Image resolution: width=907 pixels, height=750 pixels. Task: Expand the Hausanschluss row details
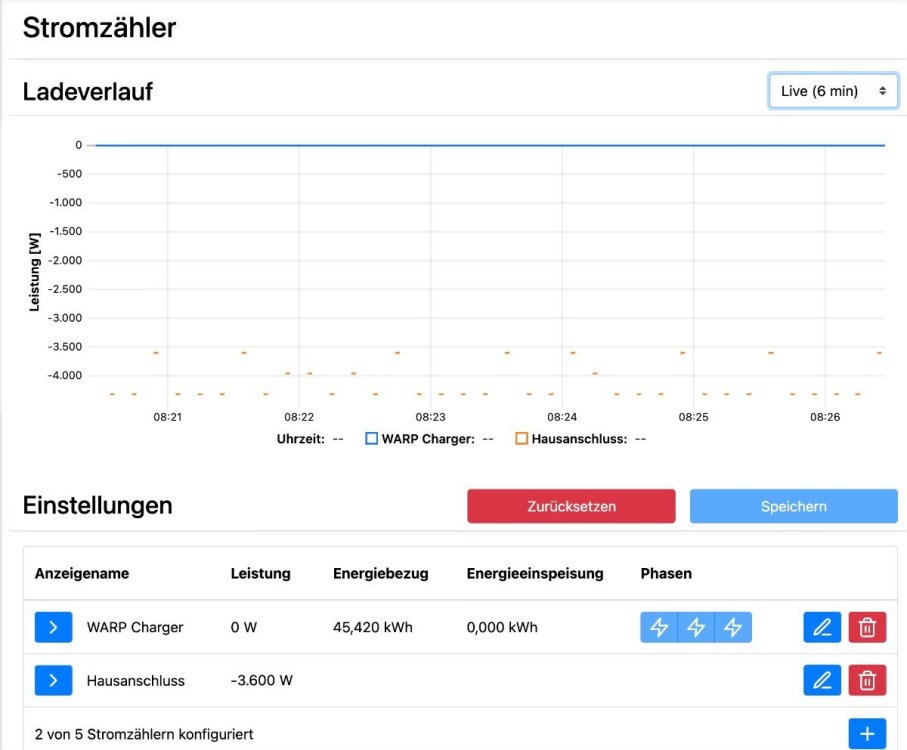53,681
